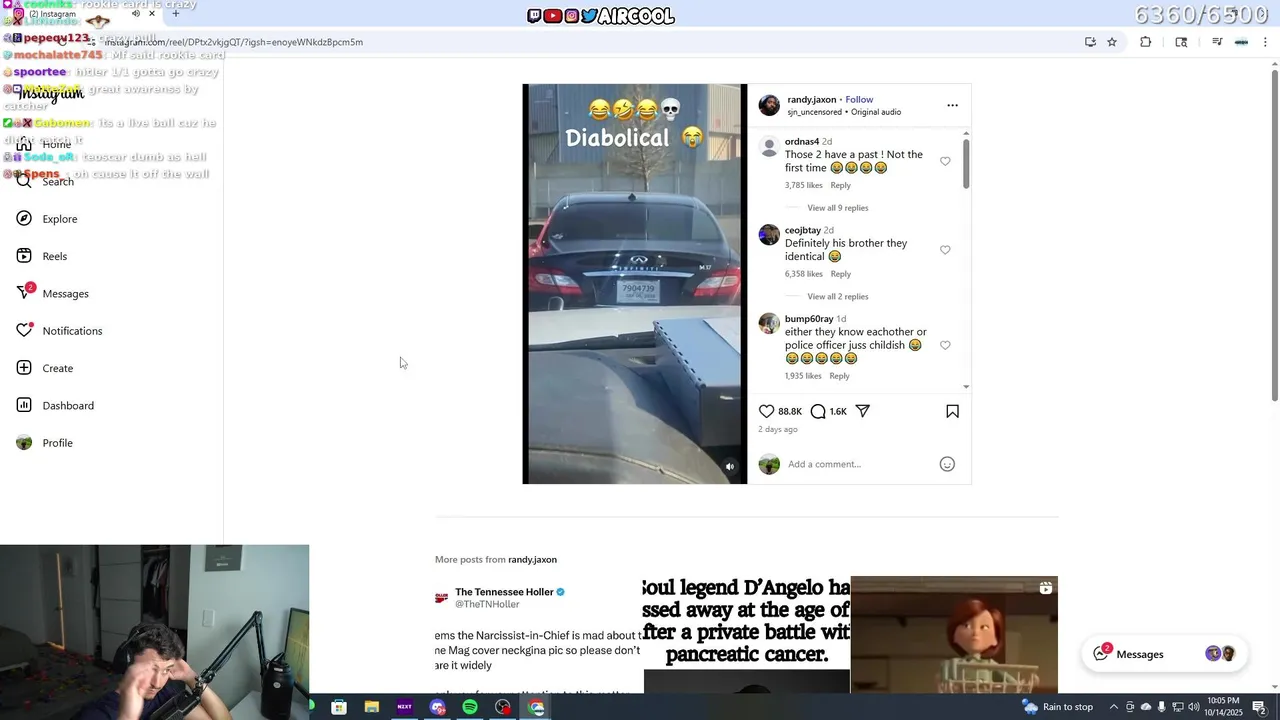Reply to ordnas4's comment
Screen dimensions: 1280x720
point(841,185)
